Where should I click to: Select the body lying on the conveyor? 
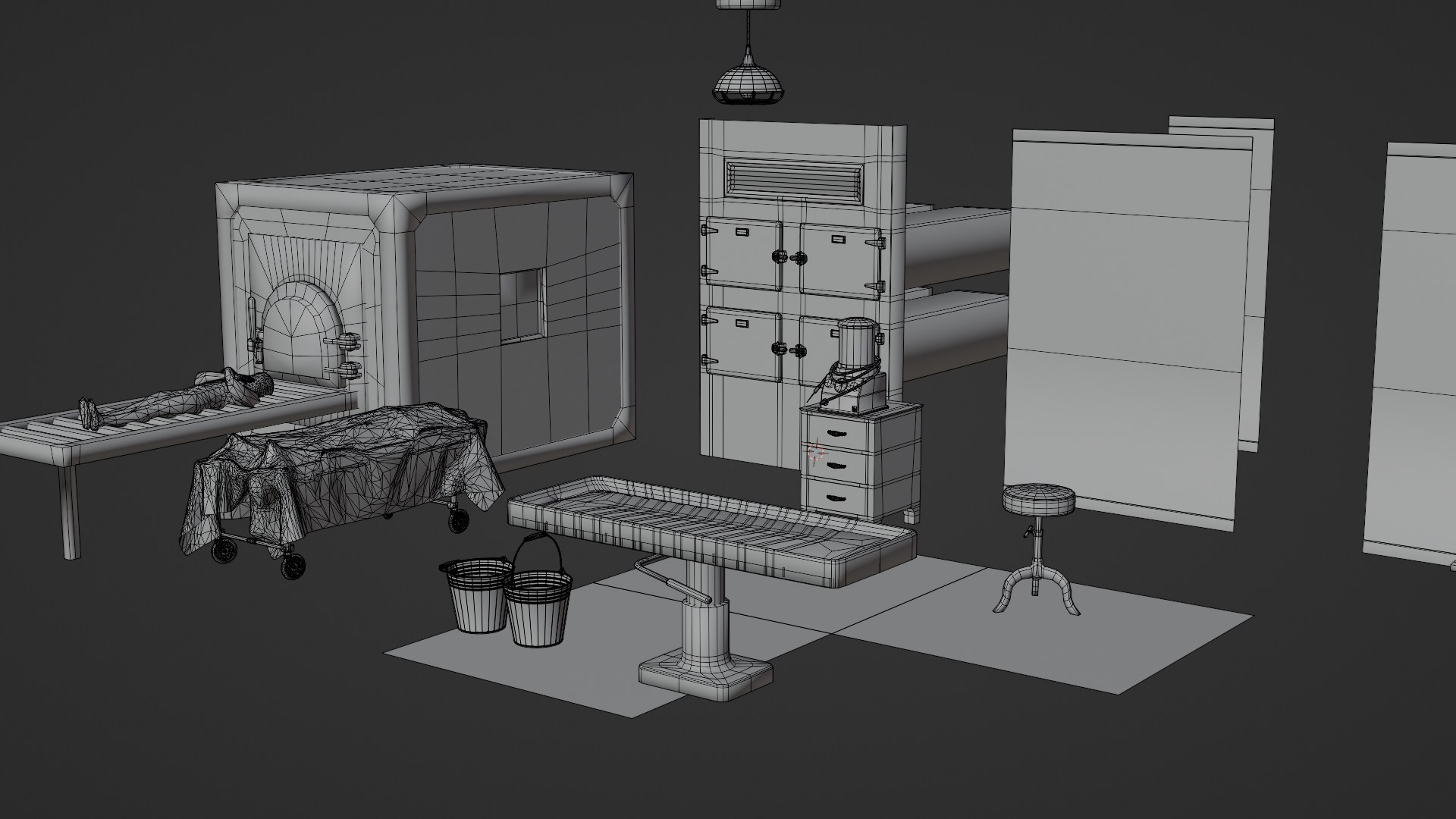(176, 397)
